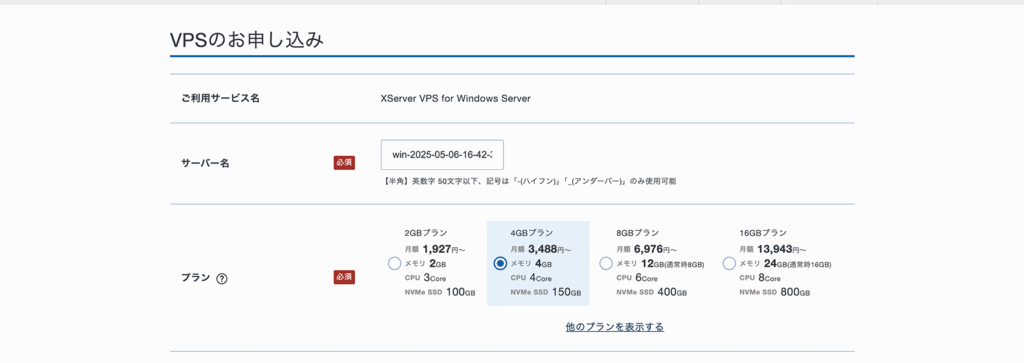Click the CPU 4Core text
The image size is (1024, 363).
point(531,278)
